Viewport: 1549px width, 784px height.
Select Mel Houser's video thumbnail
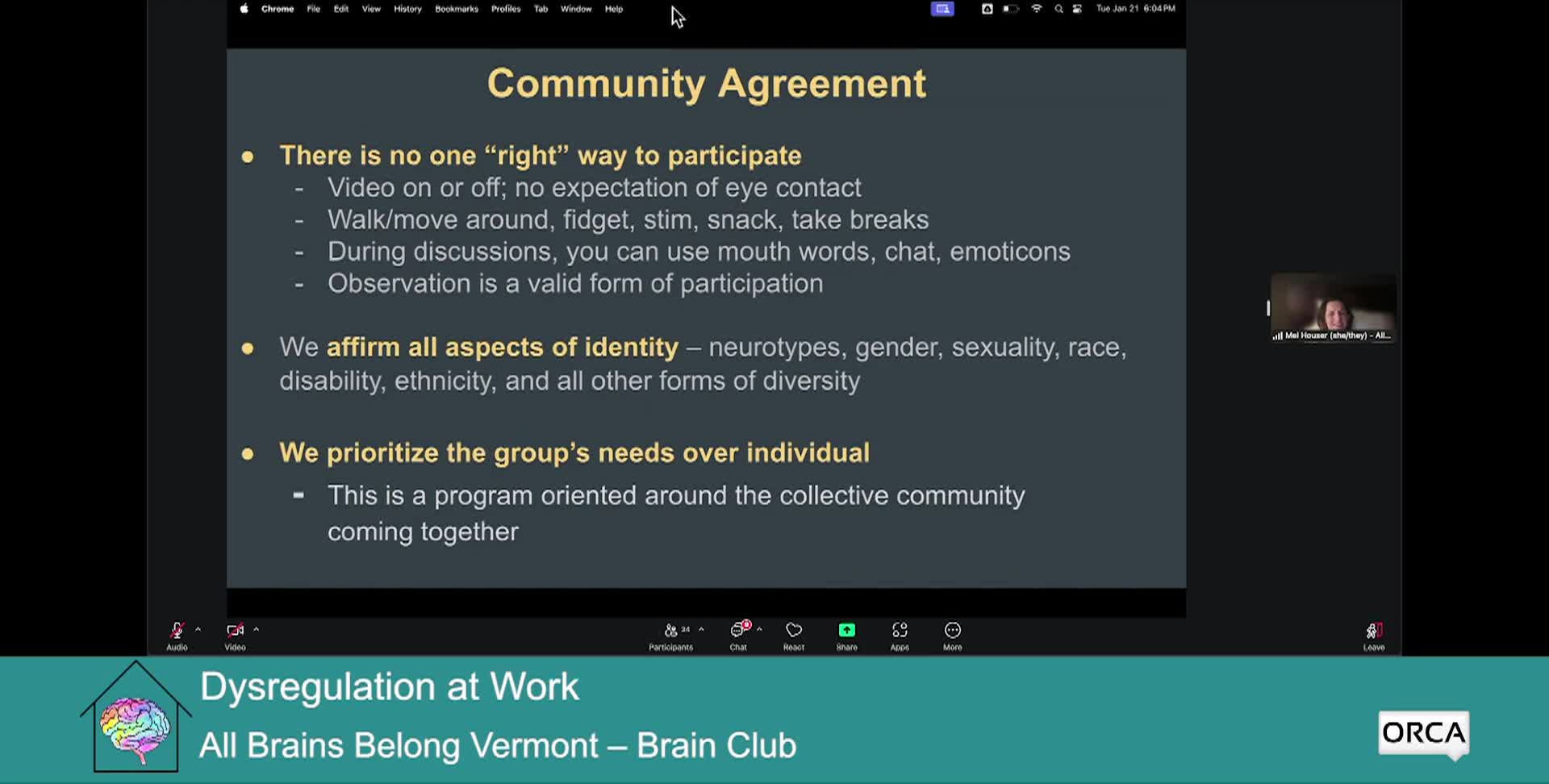click(1333, 308)
